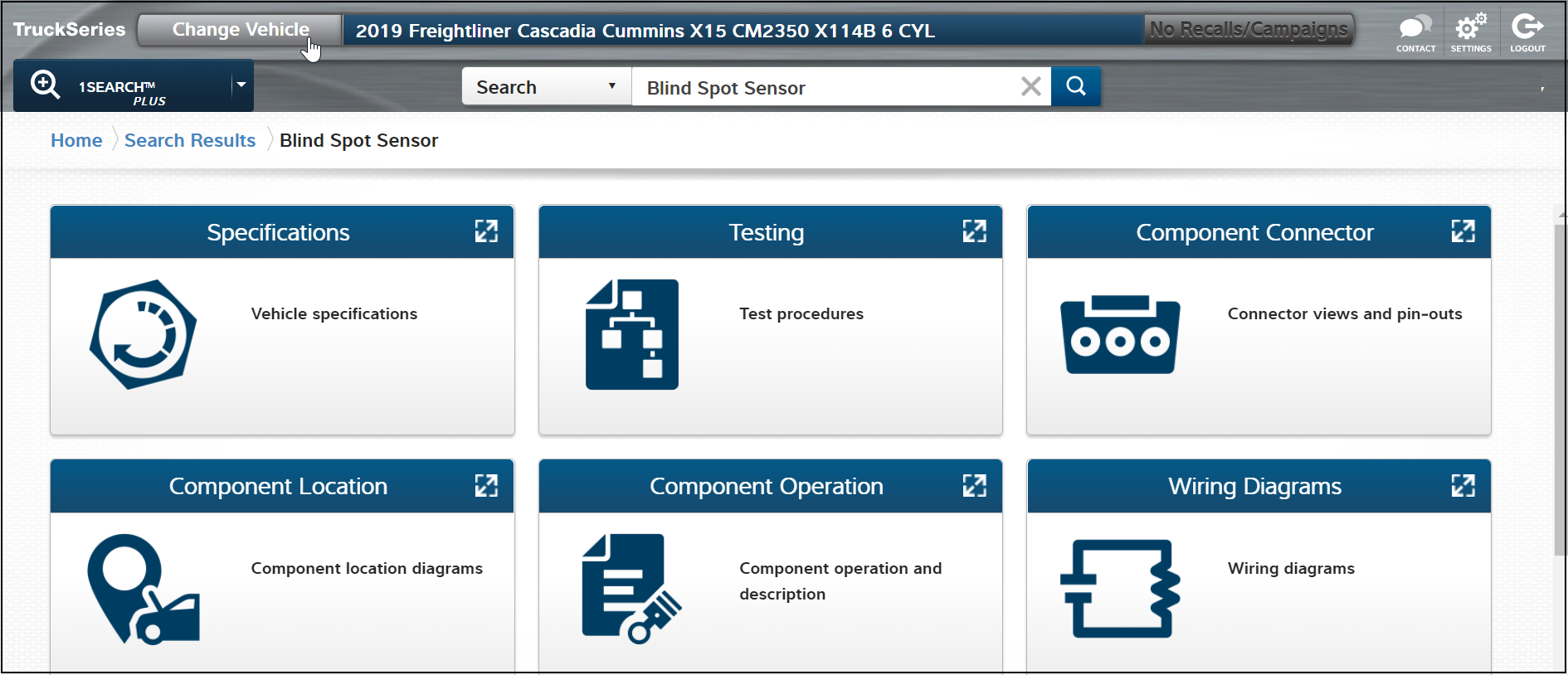Click the Specifications gauge icon
Screen dimensions: 1568x675
coord(144,334)
